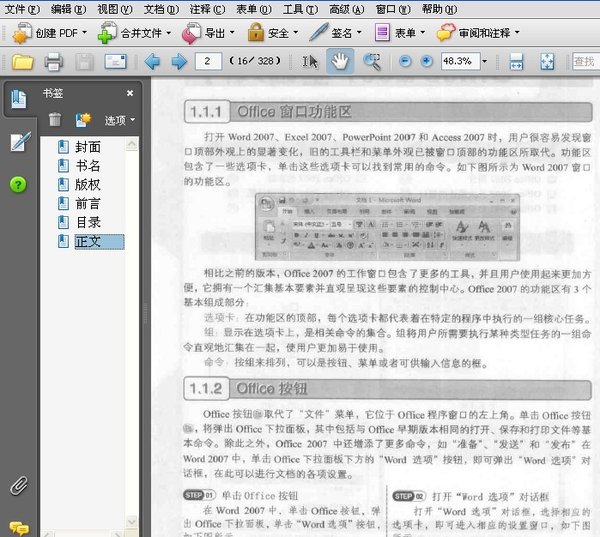Click the page number input field
The height and width of the screenshot is (537, 600).
209,62
